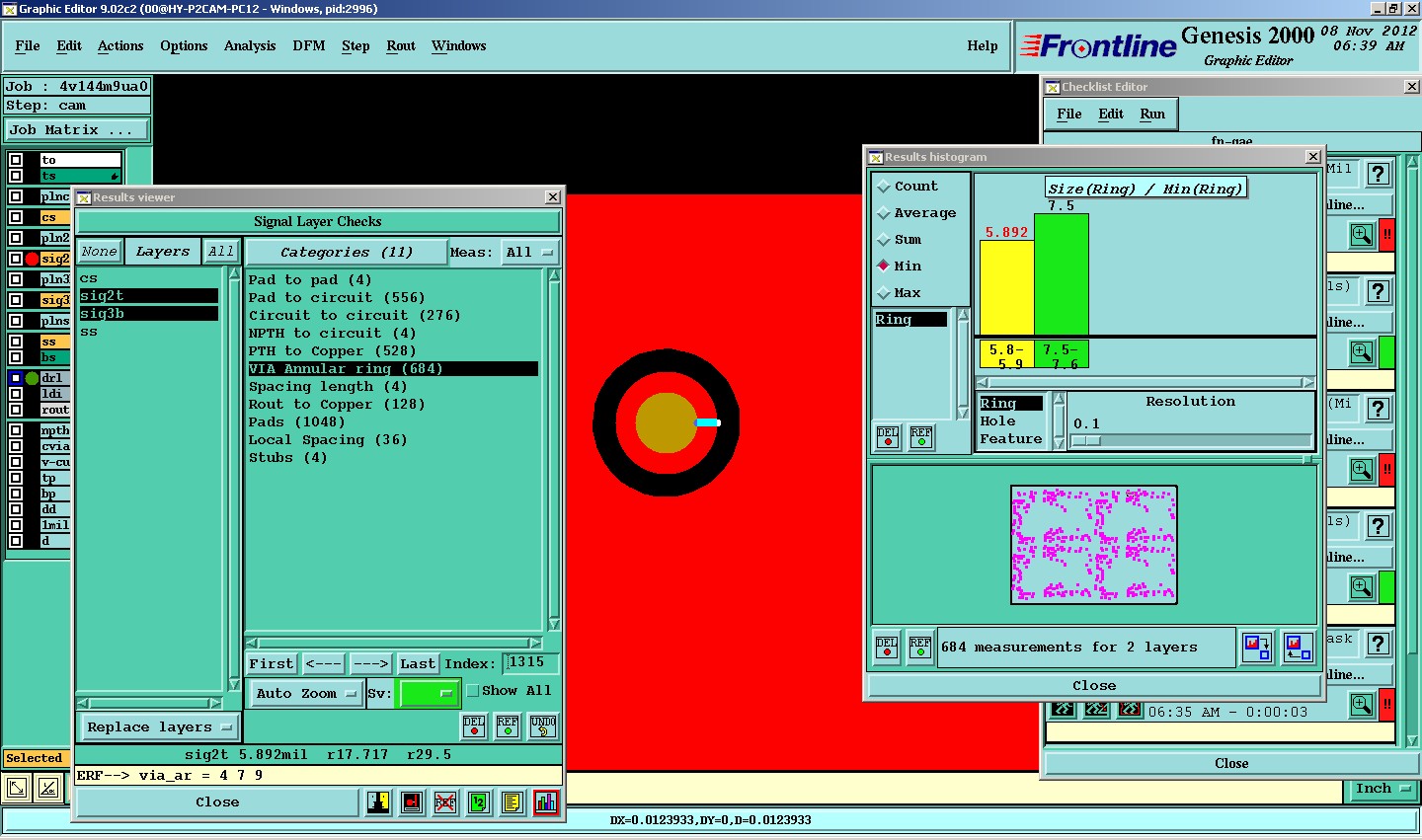The width and height of the screenshot is (1422, 840).
Task: Select 'Stubs (4)' category
Action: pos(287,458)
